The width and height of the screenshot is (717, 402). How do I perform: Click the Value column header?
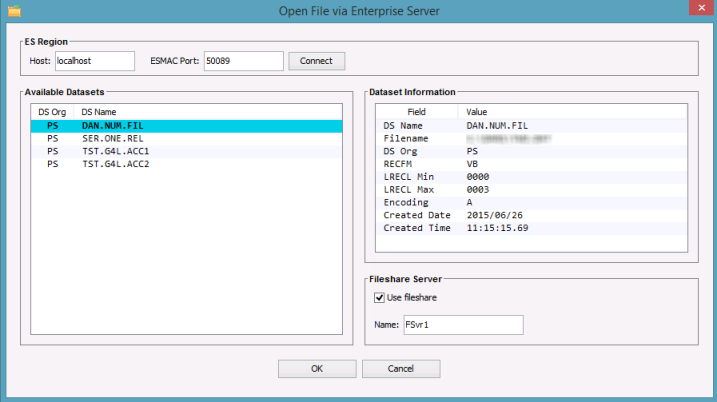click(479, 112)
